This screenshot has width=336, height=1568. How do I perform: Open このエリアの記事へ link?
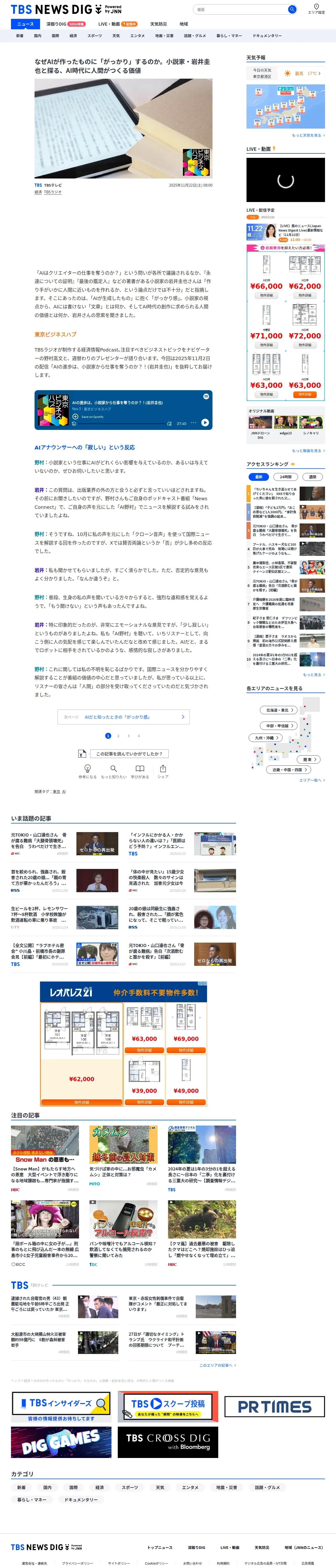tap(218, 1365)
